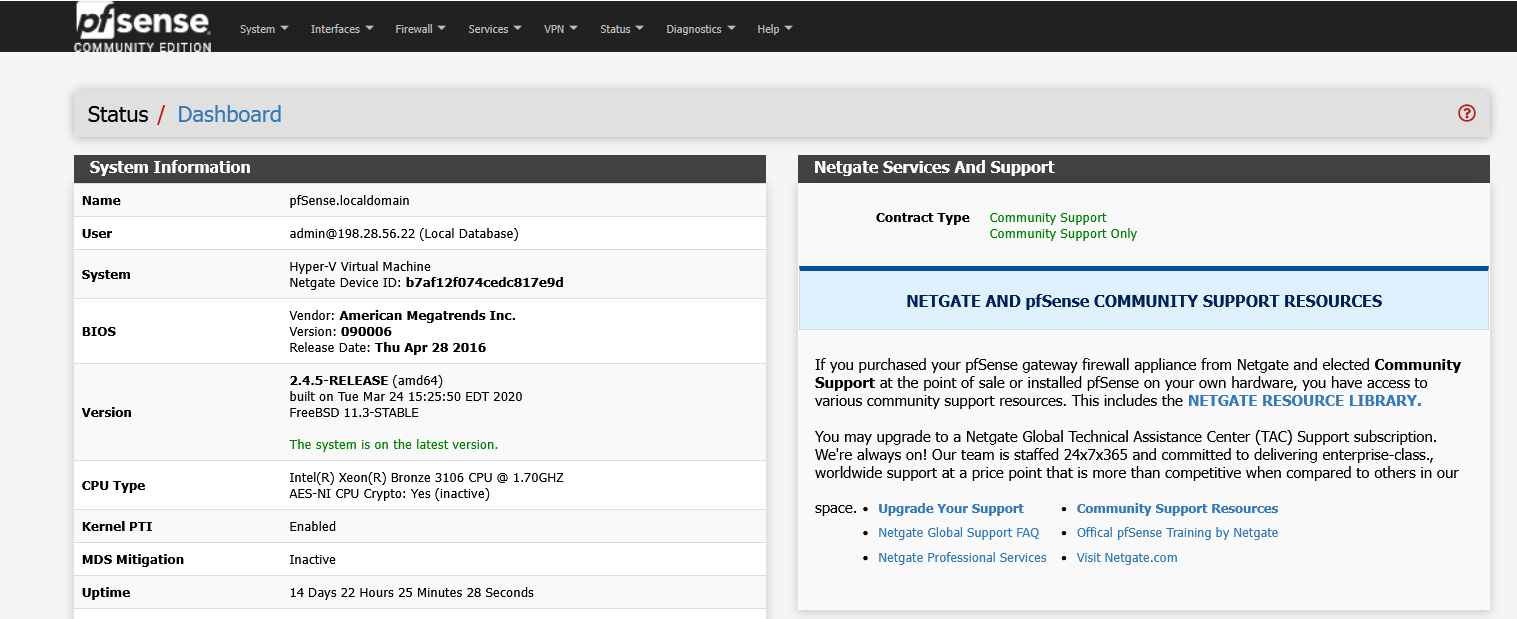Open Netgate Global Support FAQ
Viewport: 1517px width, 619px height.
(x=958, y=533)
